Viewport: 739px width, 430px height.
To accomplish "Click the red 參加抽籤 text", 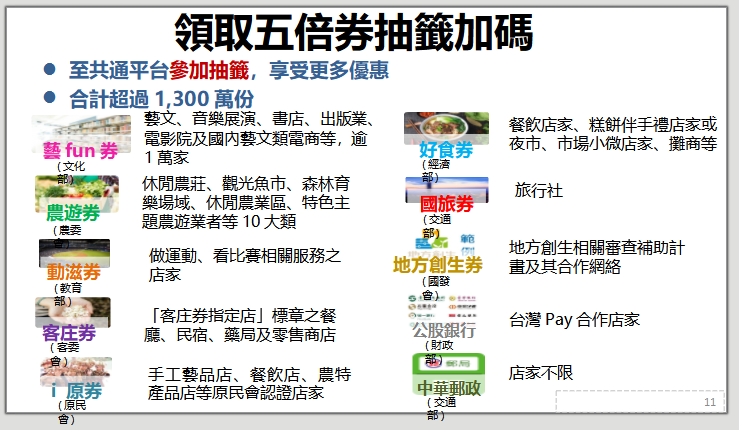I will pos(208,71).
